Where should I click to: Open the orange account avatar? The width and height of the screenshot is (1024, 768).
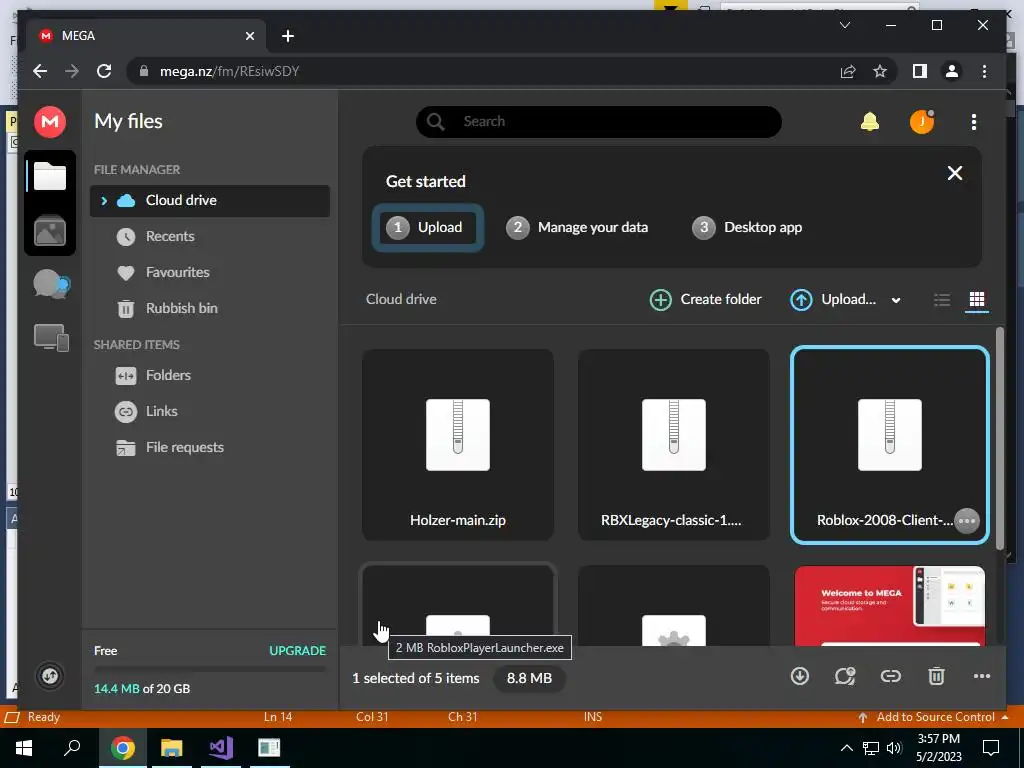(x=921, y=121)
